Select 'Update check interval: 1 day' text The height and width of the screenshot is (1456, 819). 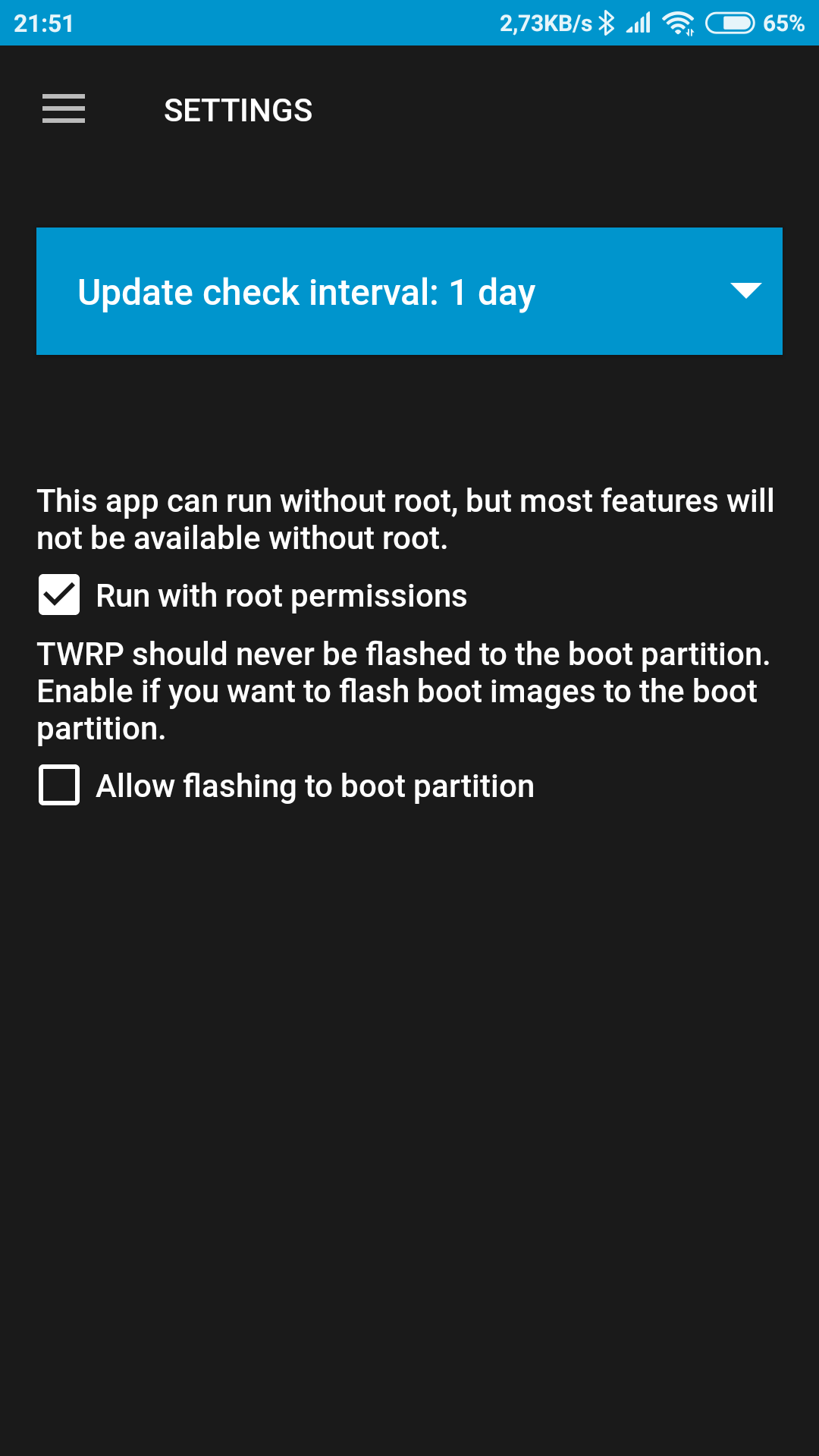pos(306,293)
